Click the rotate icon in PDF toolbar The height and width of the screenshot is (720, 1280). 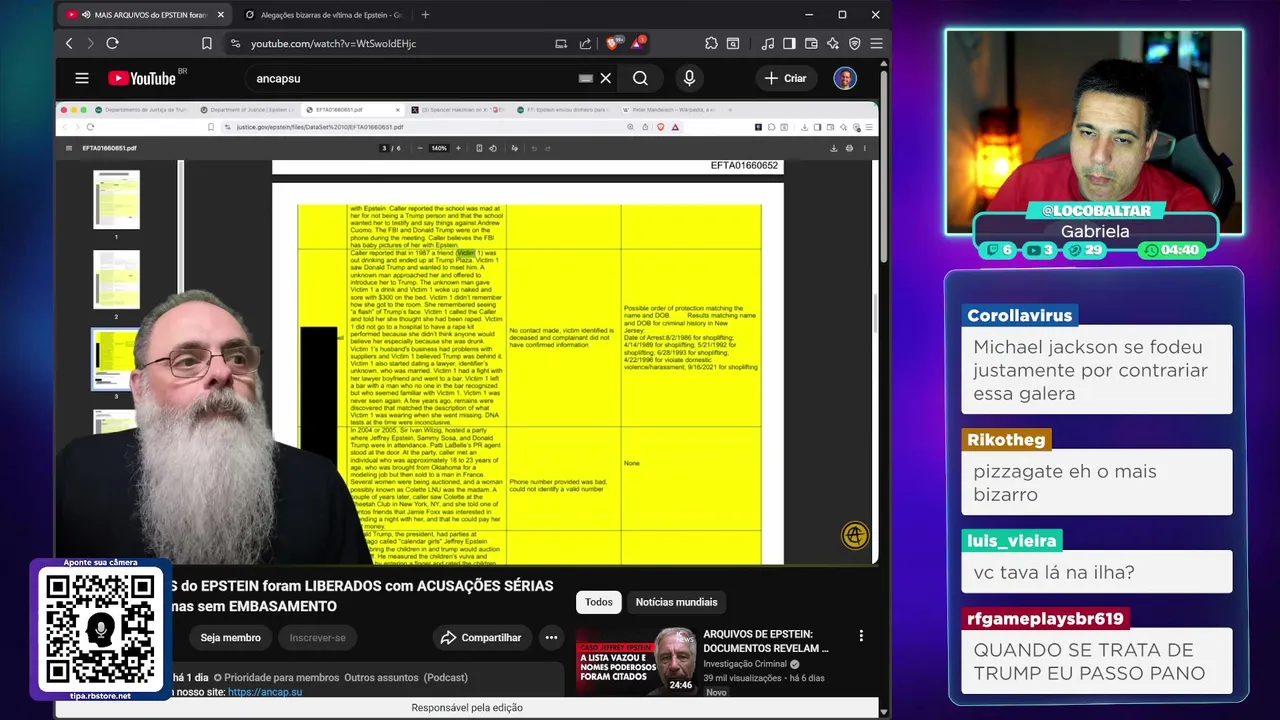point(493,148)
